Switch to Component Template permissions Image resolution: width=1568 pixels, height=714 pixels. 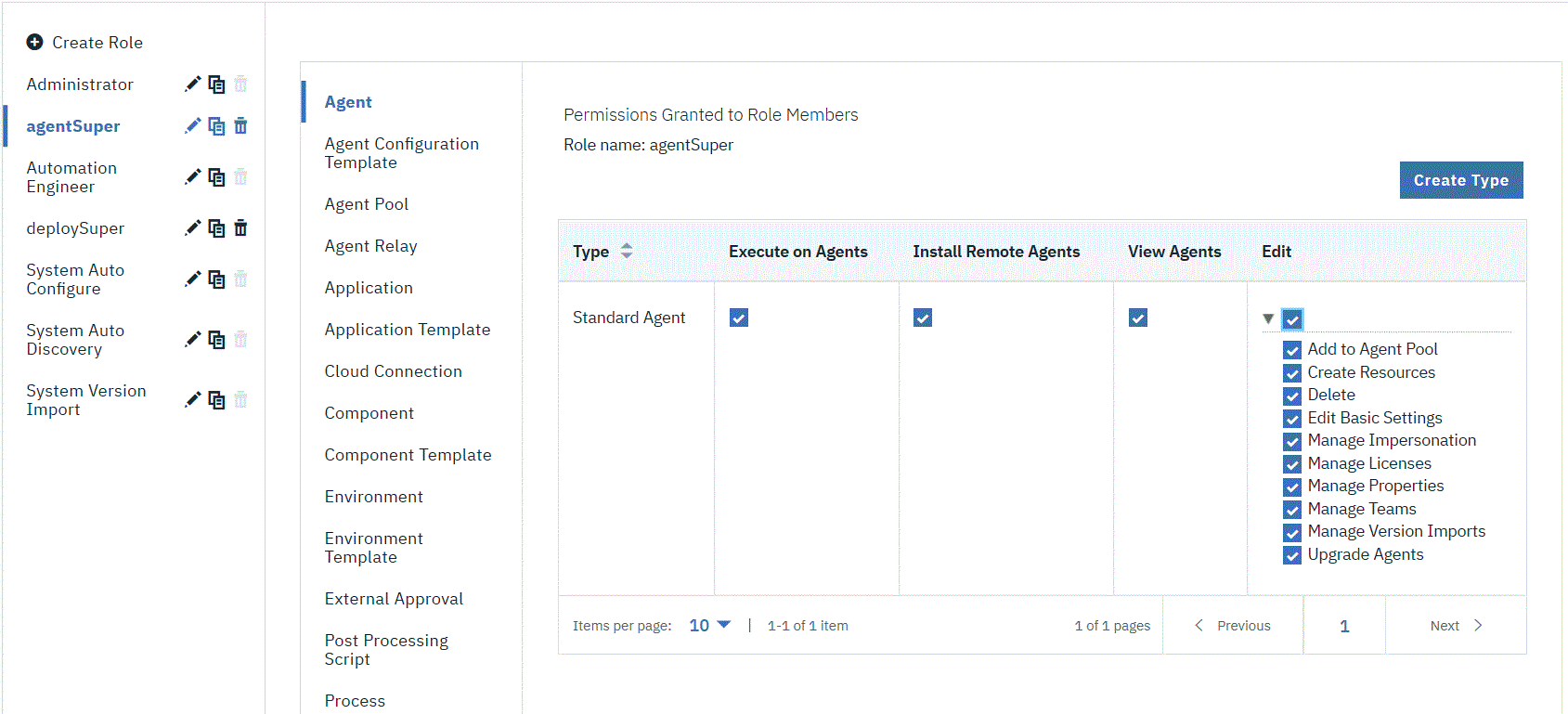pyautogui.click(x=408, y=455)
